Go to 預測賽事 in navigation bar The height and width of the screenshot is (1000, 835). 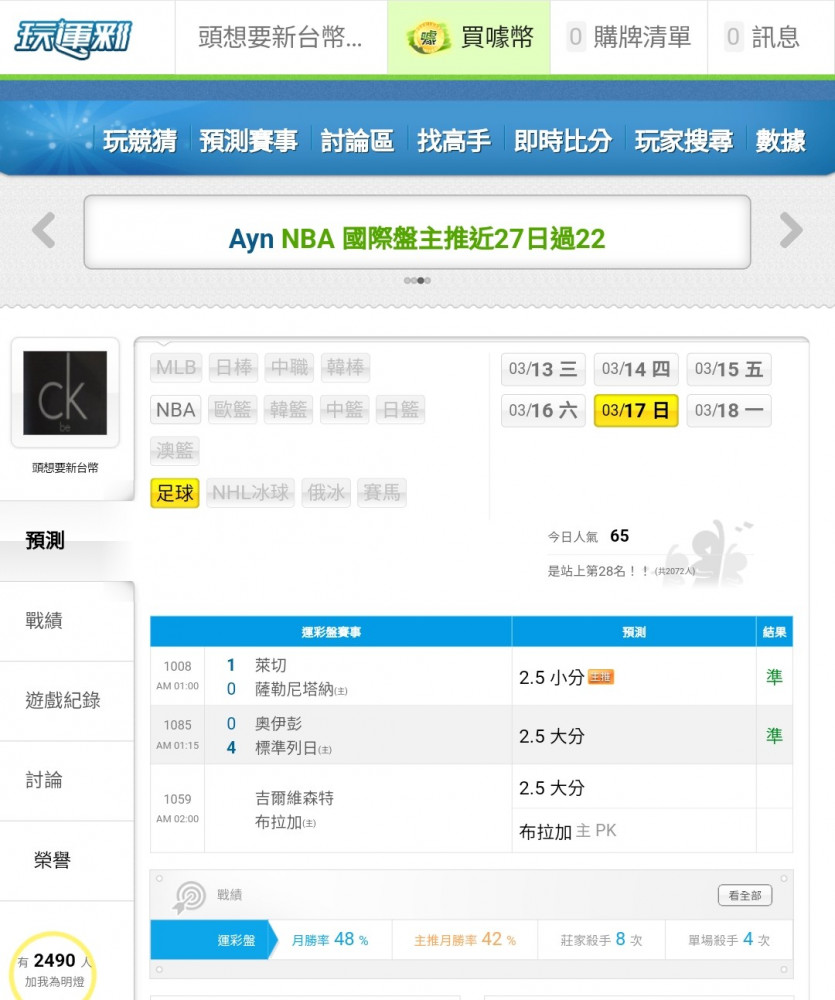(249, 140)
